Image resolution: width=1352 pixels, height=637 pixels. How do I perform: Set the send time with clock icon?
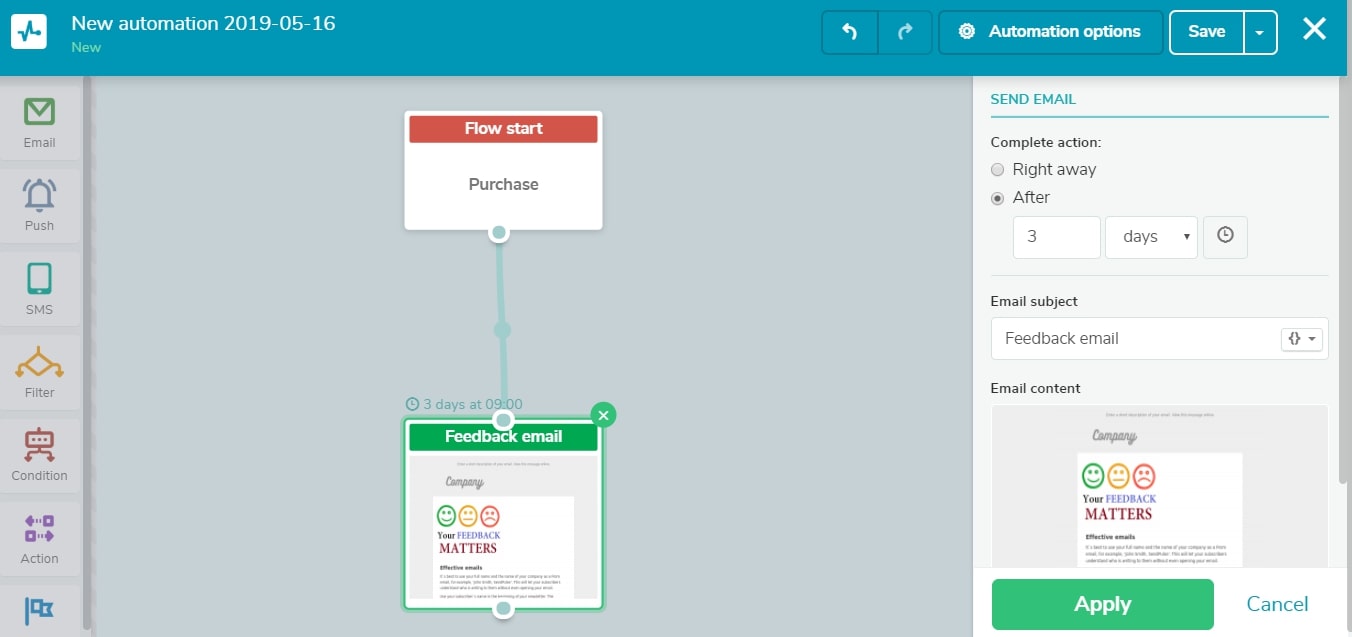(1225, 237)
